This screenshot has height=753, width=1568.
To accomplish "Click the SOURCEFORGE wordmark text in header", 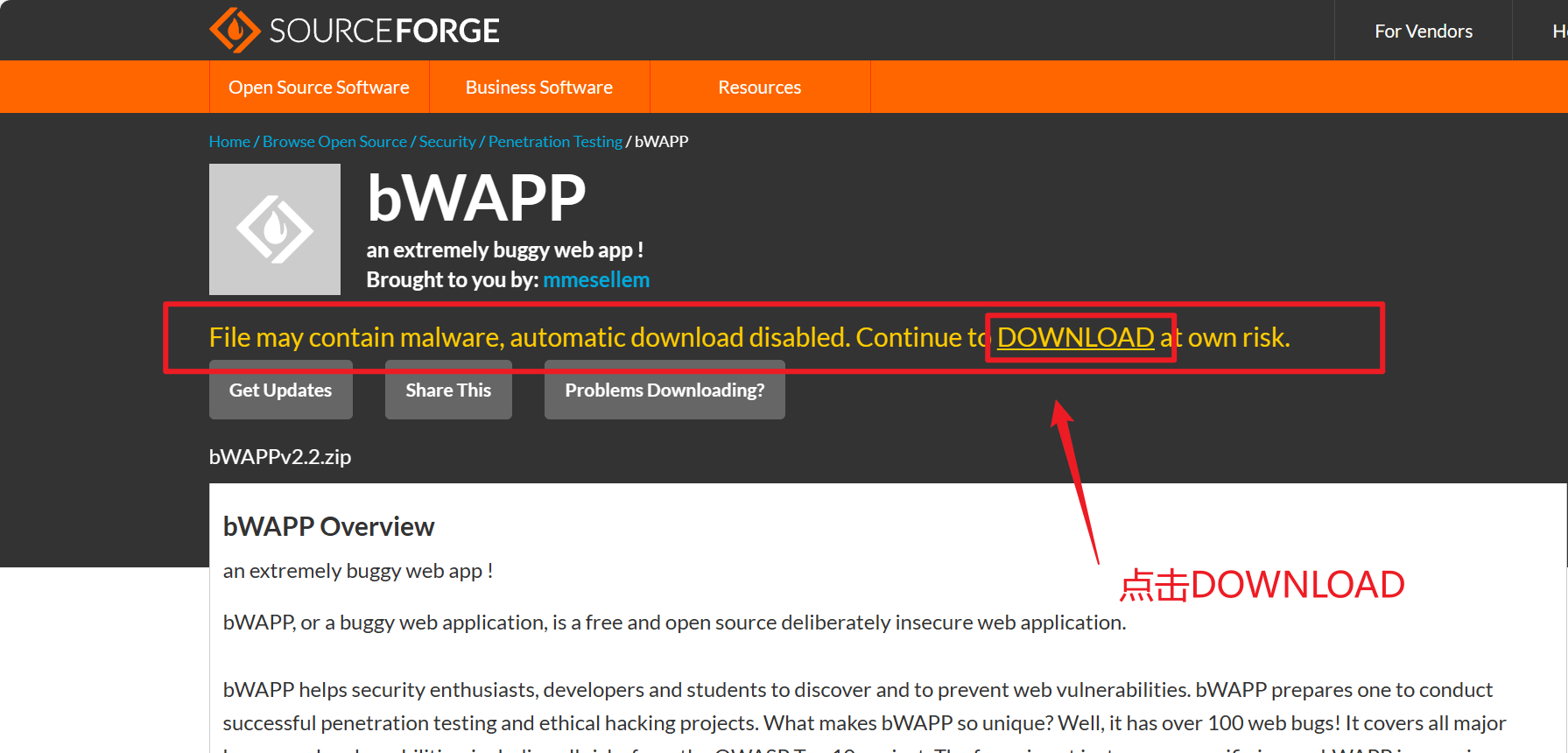I will coord(383,32).
